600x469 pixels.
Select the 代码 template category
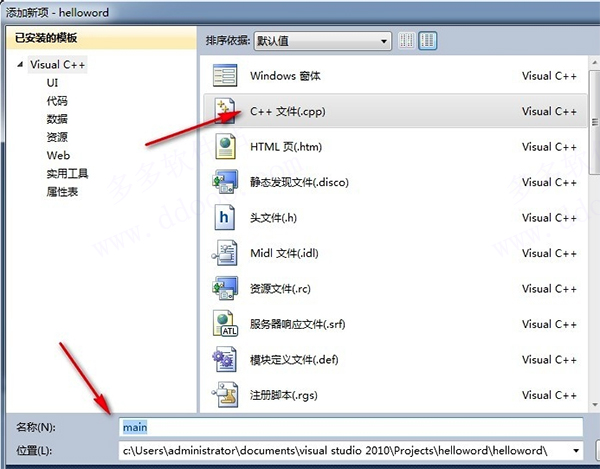[57, 101]
